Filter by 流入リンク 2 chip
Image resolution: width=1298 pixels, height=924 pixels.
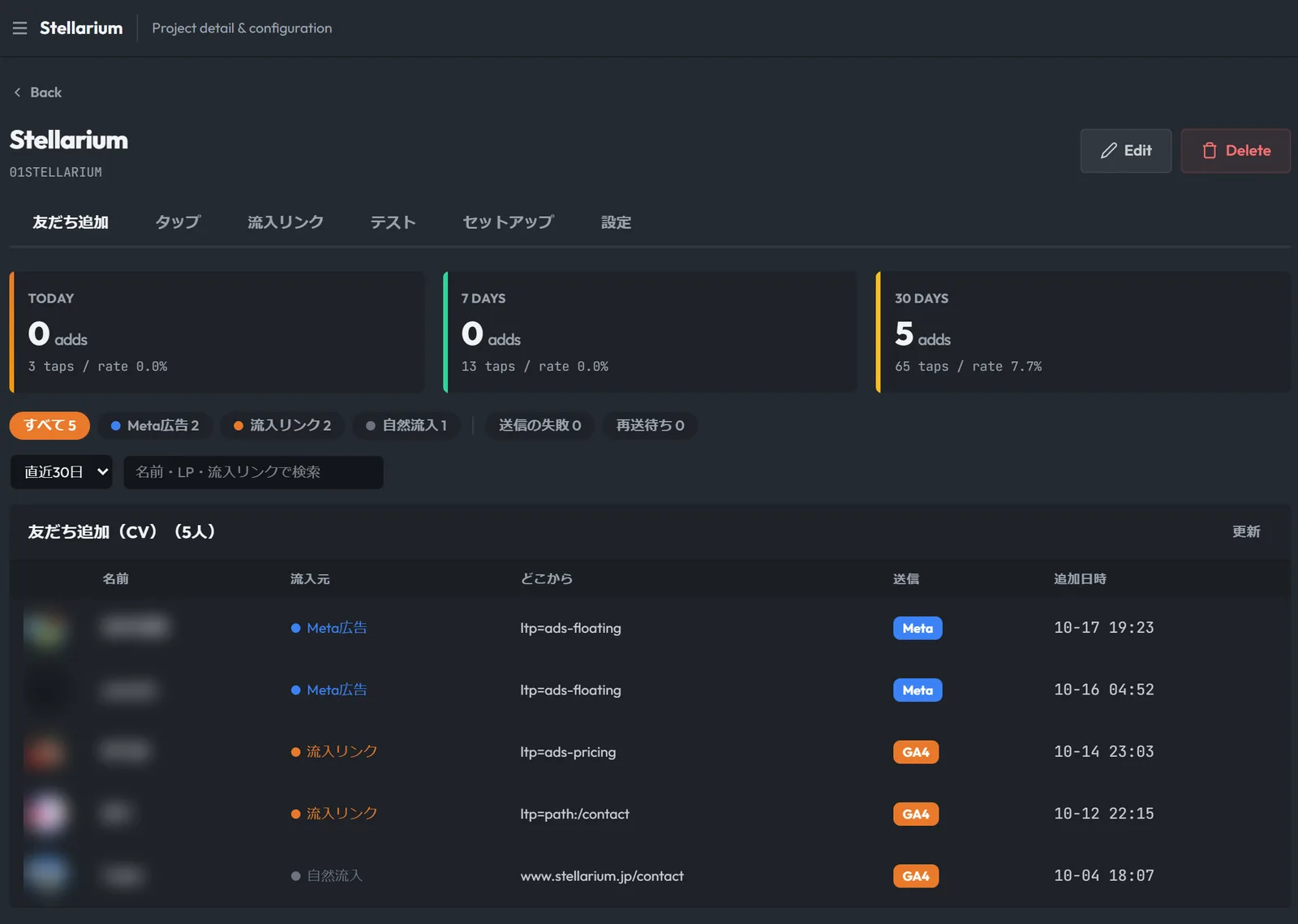pyautogui.click(x=282, y=425)
